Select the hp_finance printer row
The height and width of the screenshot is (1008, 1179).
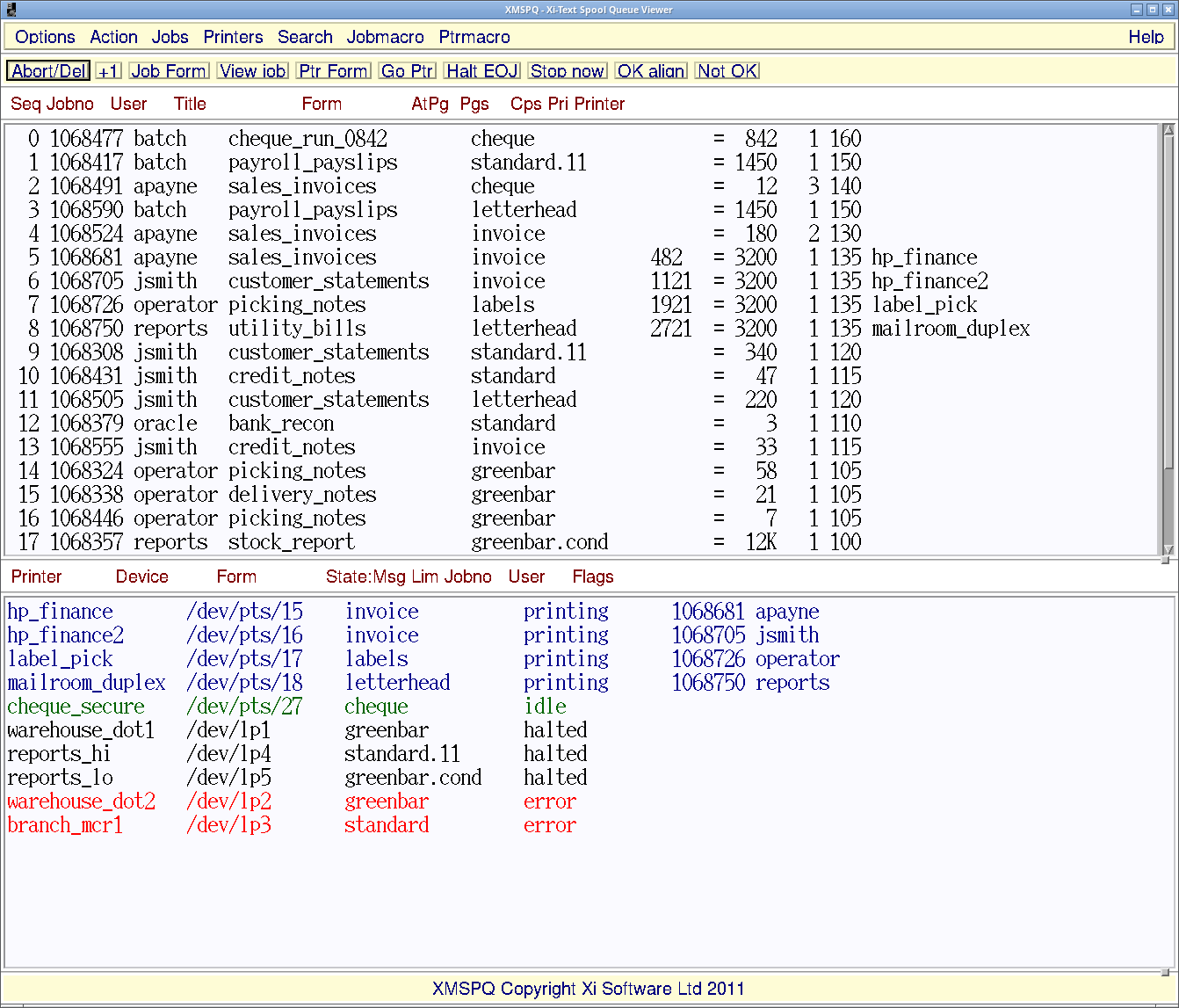589,612
